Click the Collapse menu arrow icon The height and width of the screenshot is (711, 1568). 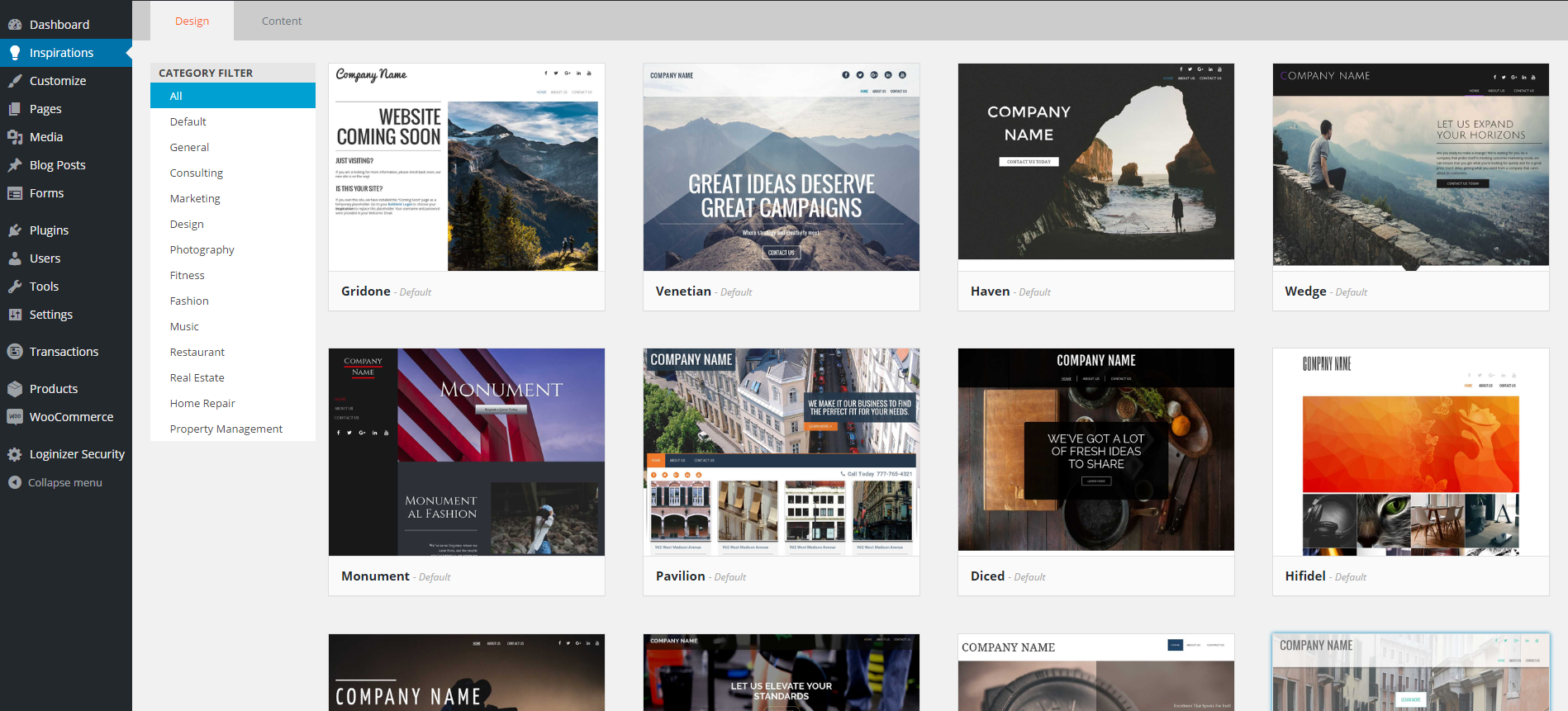pos(15,482)
